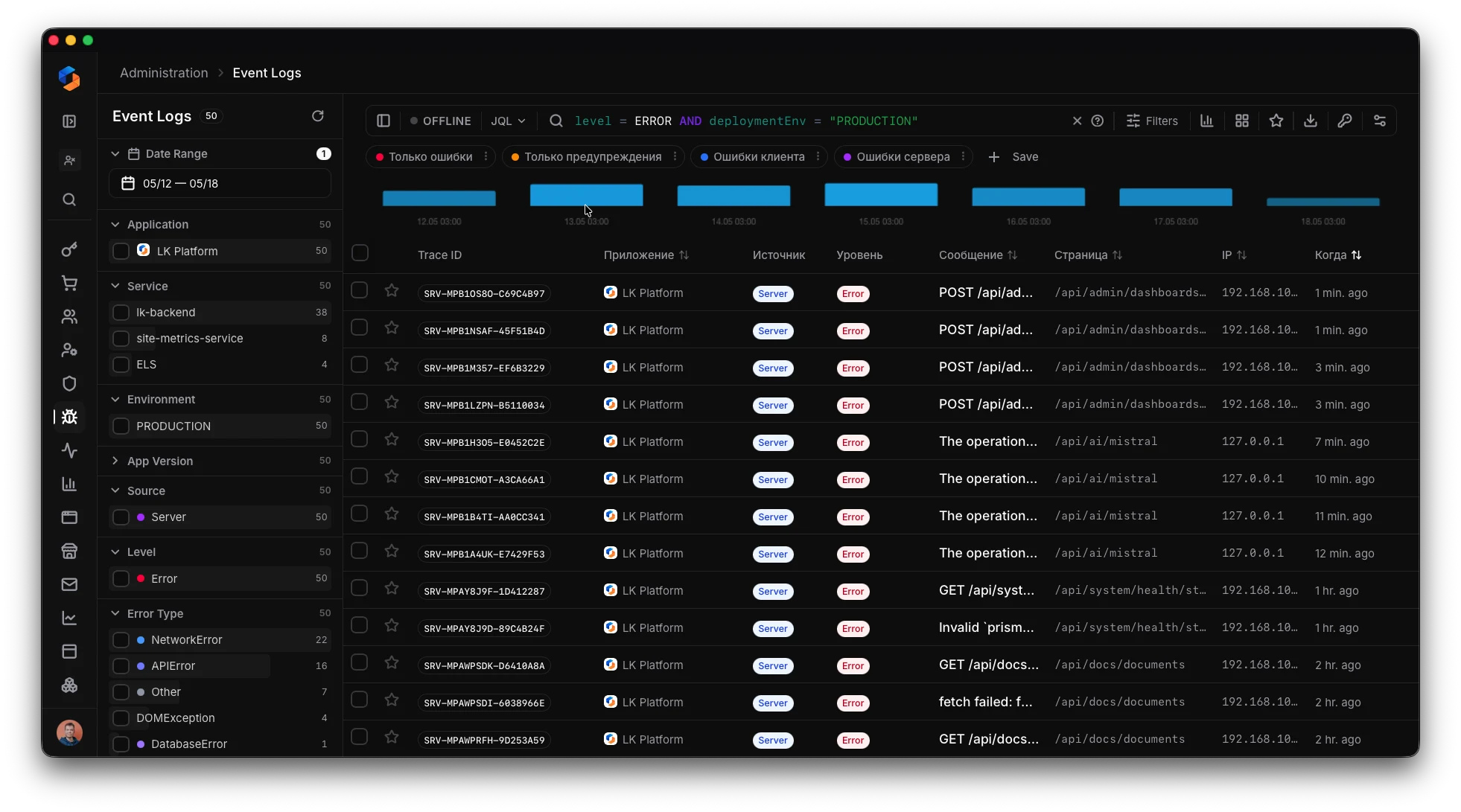Open the search icon in left sidebar

[x=69, y=199]
